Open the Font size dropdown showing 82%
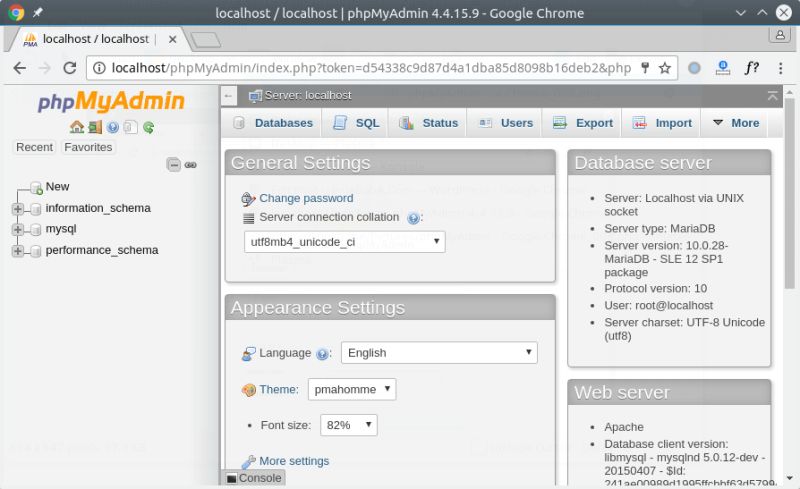Image resolution: width=800 pixels, height=489 pixels. coord(348,425)
